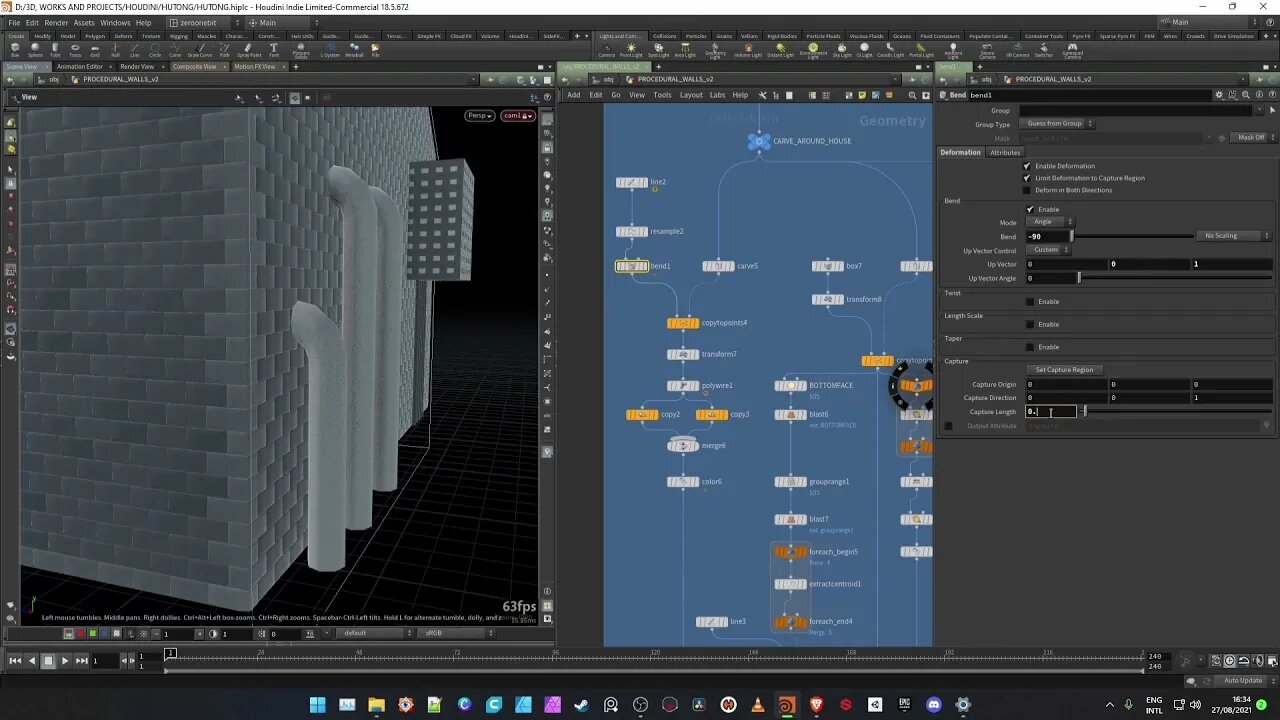Click the Sky Light shelf tool

(842, 50)
